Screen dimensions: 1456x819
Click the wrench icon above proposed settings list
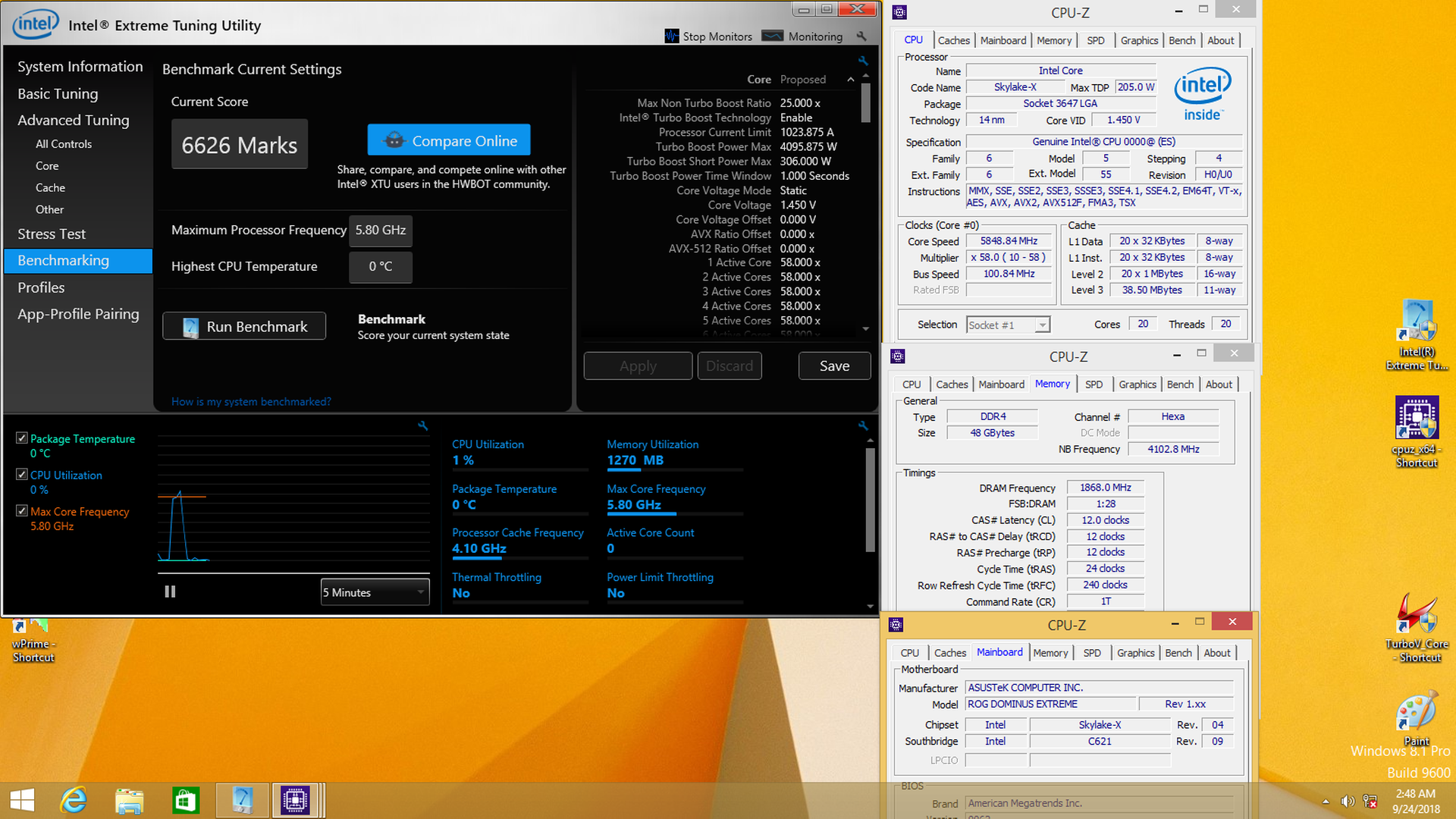[863, 60]
